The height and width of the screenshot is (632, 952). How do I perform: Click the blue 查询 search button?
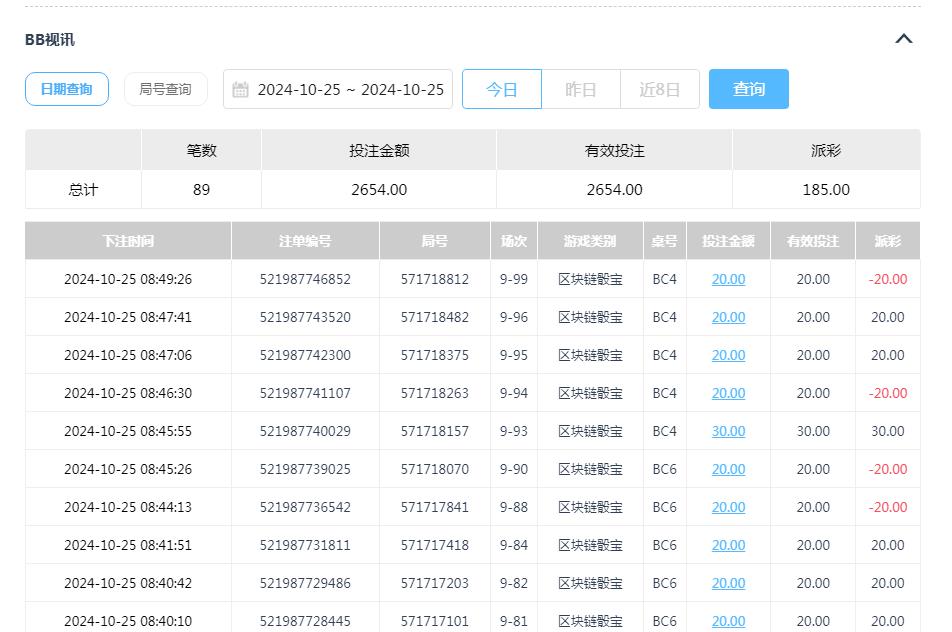(x=748, y=89)
